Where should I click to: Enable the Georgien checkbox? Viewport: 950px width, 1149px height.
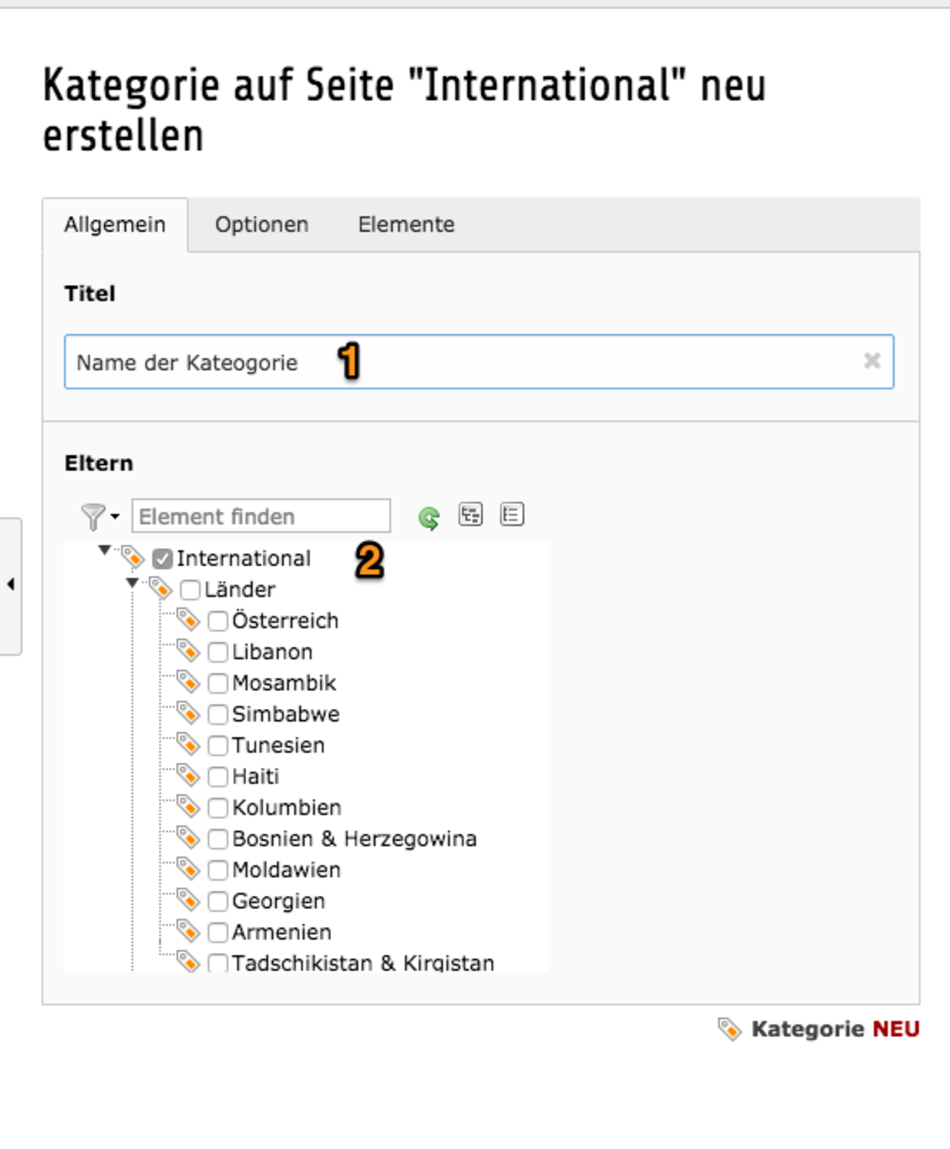pyautogui.click(x=218, y=901)
